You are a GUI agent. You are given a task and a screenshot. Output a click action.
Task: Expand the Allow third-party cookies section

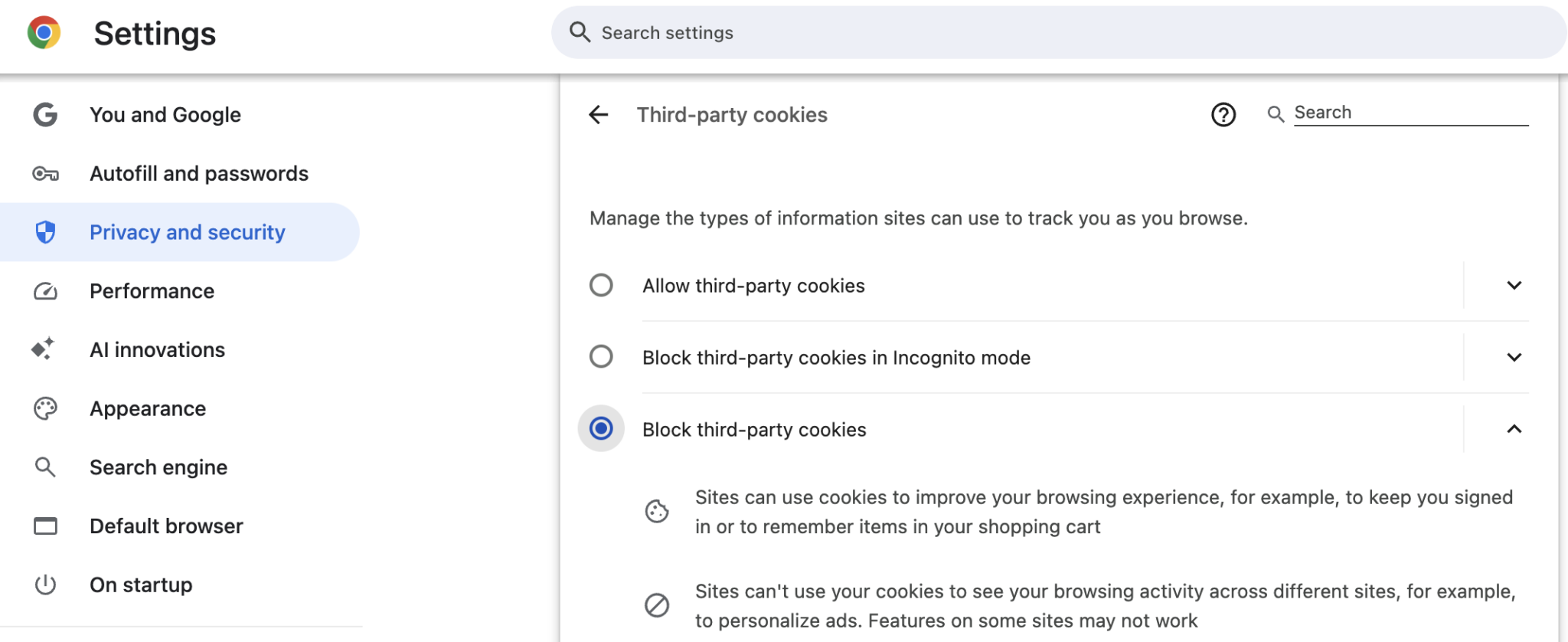pyautogui.click(x=1514, y=285)
